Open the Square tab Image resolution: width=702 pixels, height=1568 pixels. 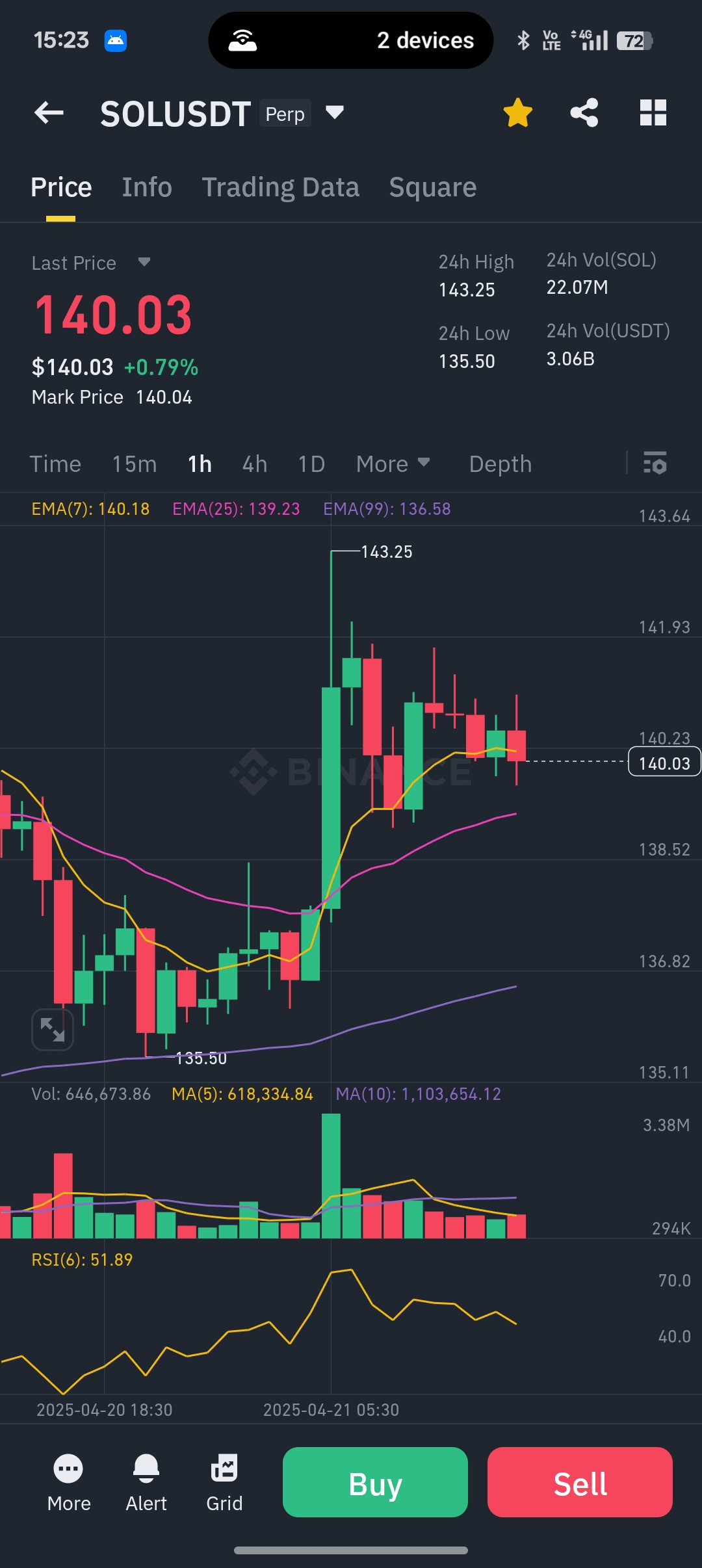[x=433, y=187]
